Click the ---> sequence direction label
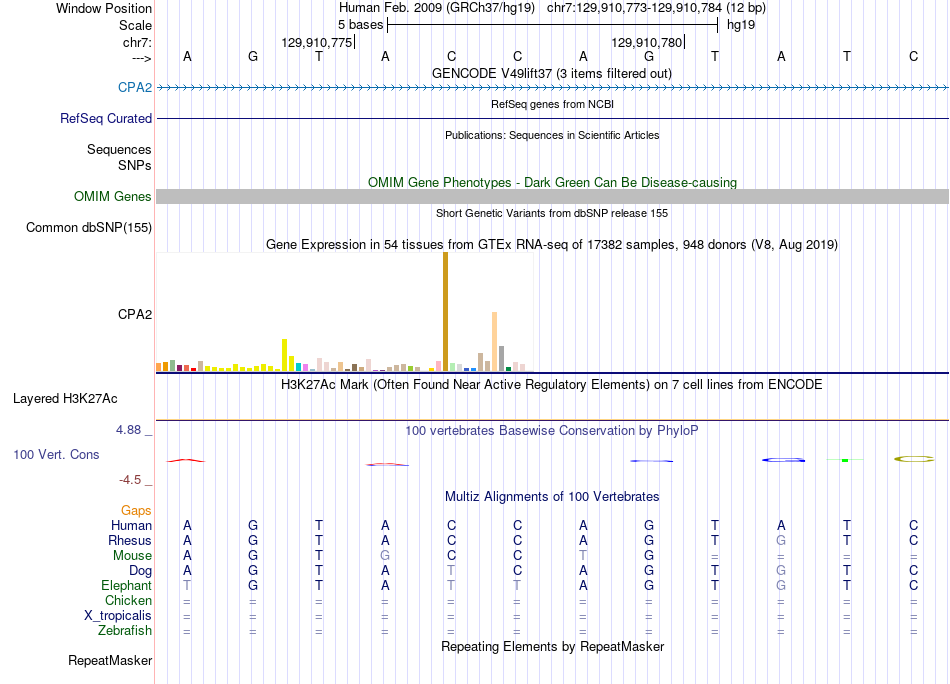 [x=142, y=58]
